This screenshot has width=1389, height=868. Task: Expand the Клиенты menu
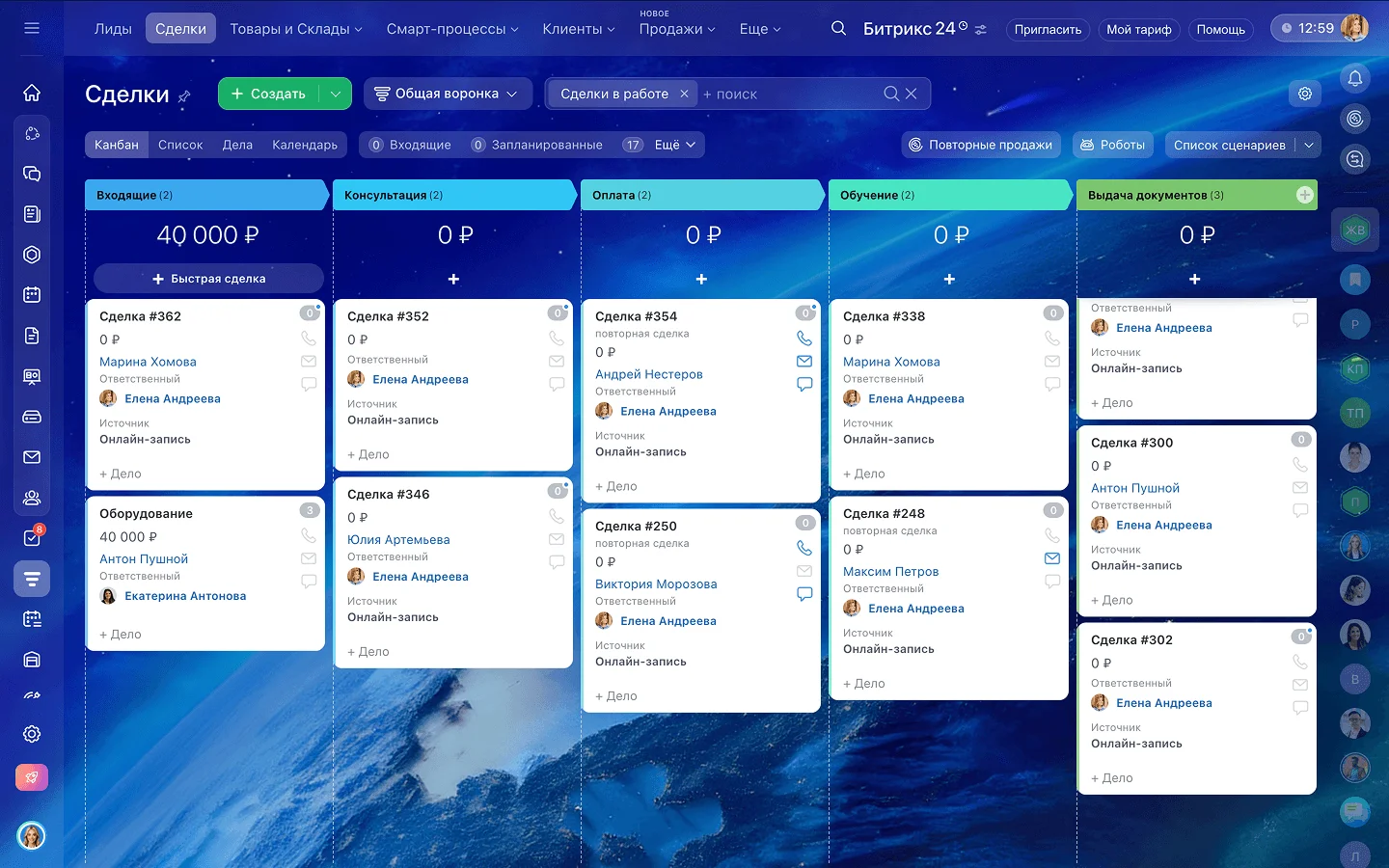pos(579,29)
